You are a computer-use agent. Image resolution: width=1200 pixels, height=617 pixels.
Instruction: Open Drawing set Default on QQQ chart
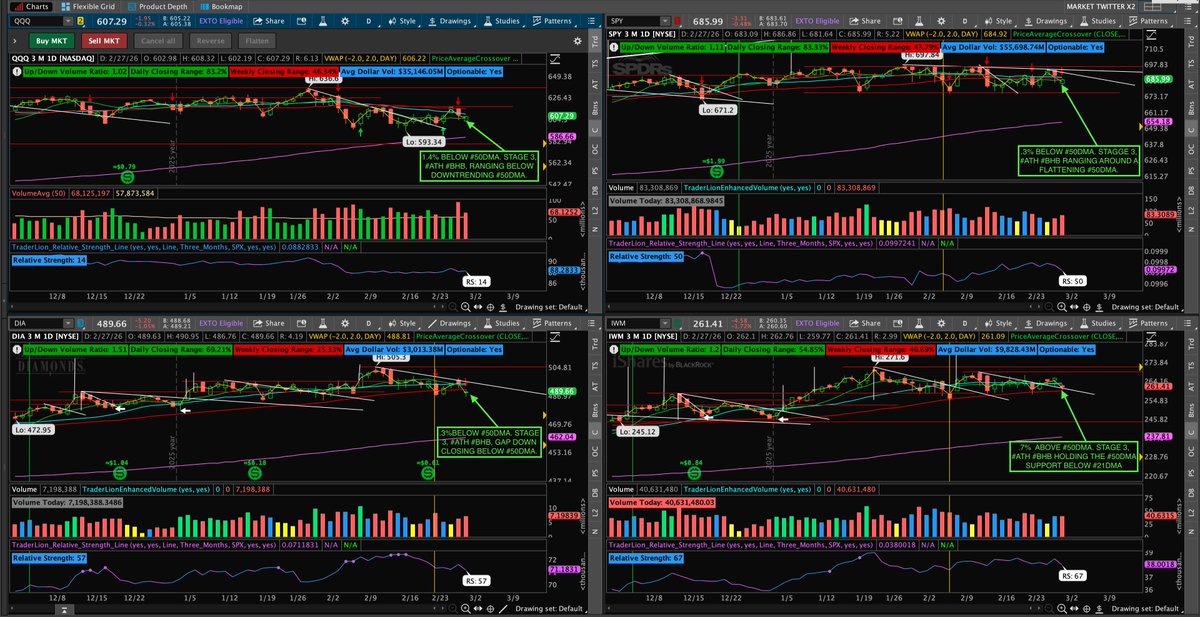click(x=548, y=307)
